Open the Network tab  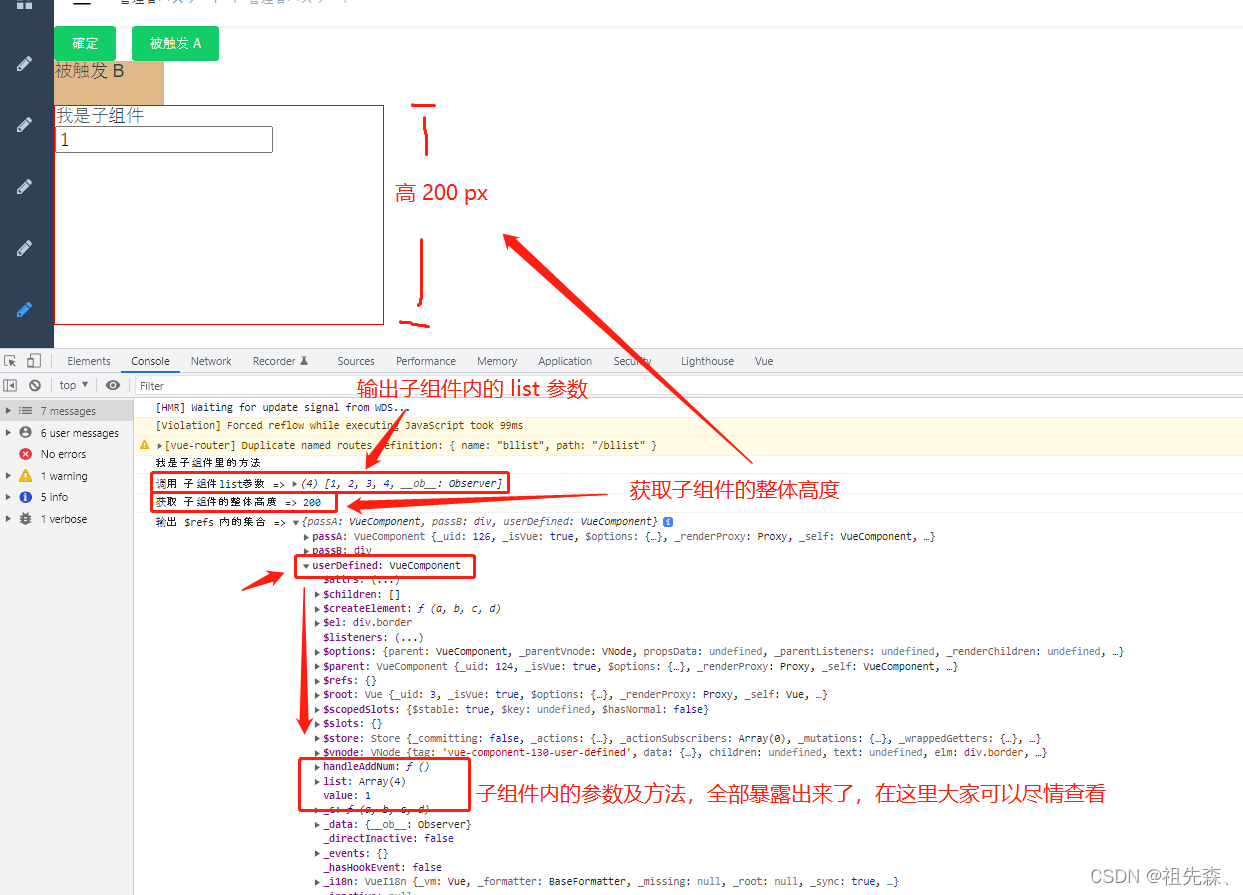[x=211, y=361]
